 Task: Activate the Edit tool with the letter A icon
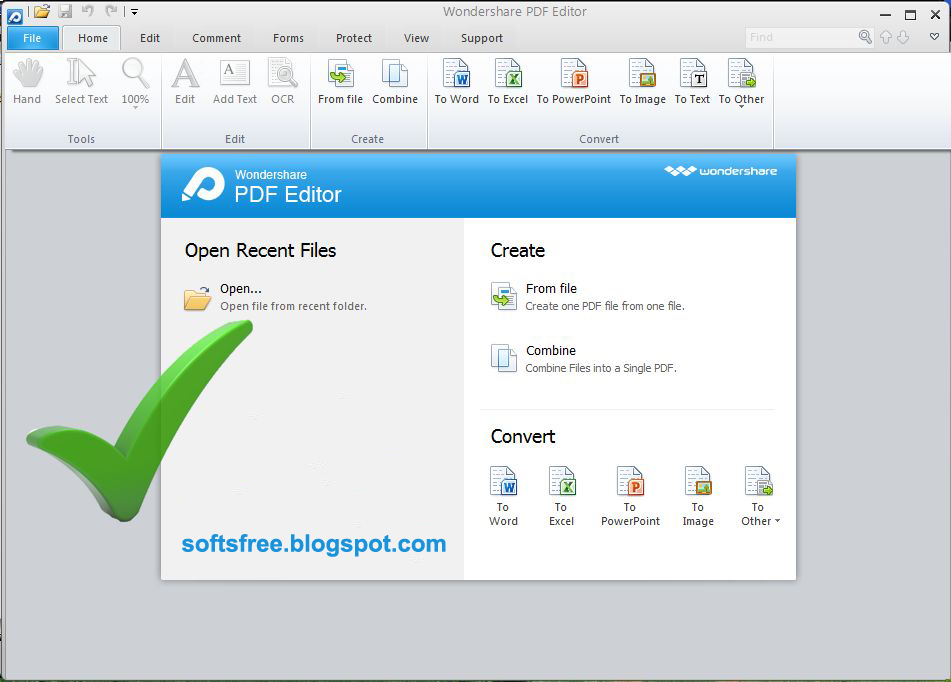pos(185,83)
